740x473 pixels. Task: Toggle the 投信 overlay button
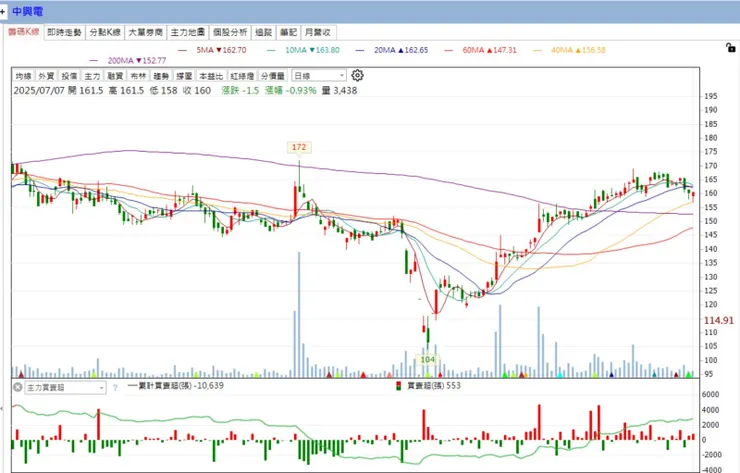(69, 76)
